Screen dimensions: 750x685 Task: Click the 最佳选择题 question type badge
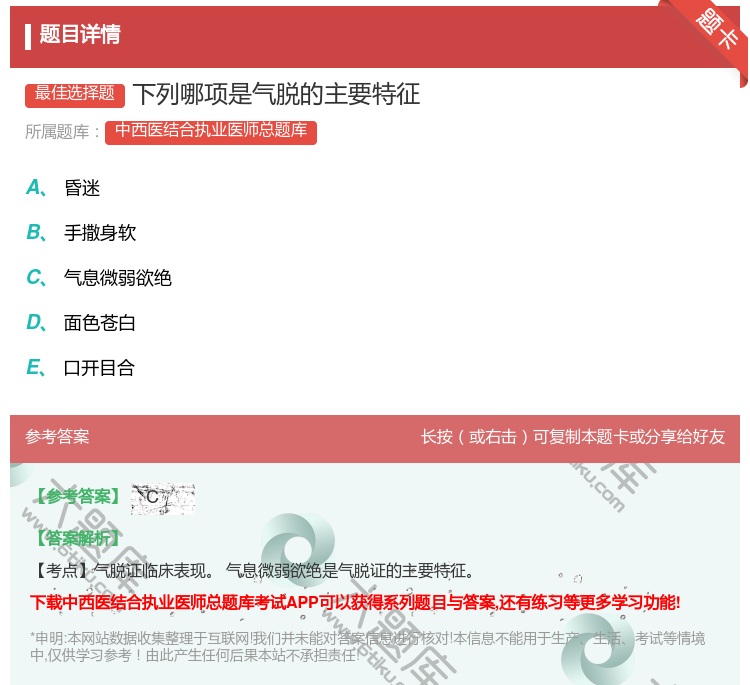coord(75,94)
